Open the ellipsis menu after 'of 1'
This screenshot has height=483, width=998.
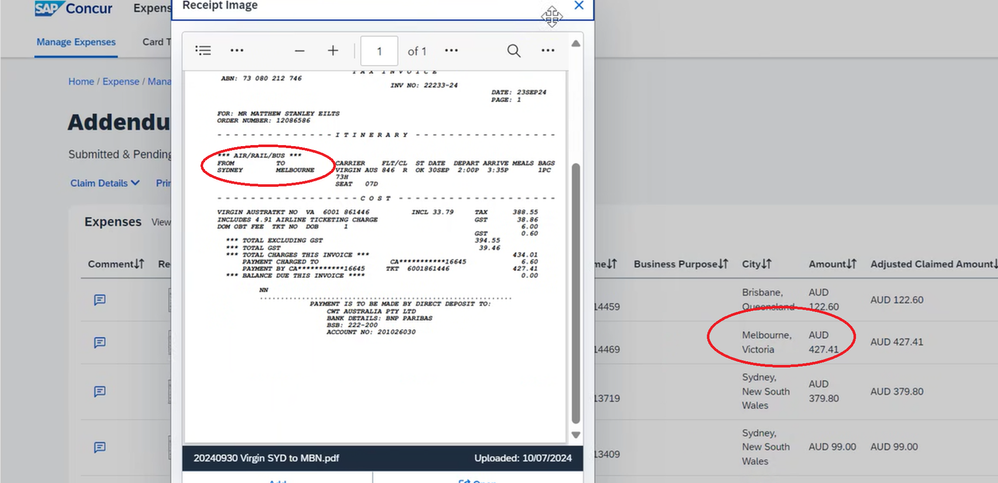pyautogui.click(x=451, y=51)
